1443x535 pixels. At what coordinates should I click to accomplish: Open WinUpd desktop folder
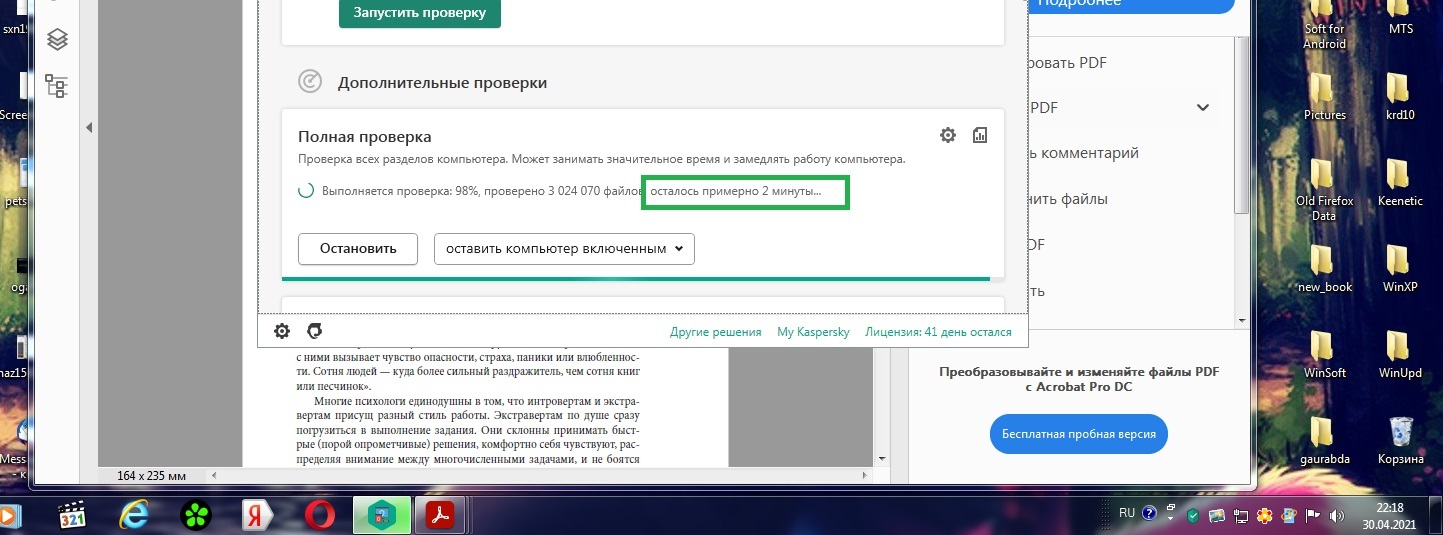coord(1401,354)
